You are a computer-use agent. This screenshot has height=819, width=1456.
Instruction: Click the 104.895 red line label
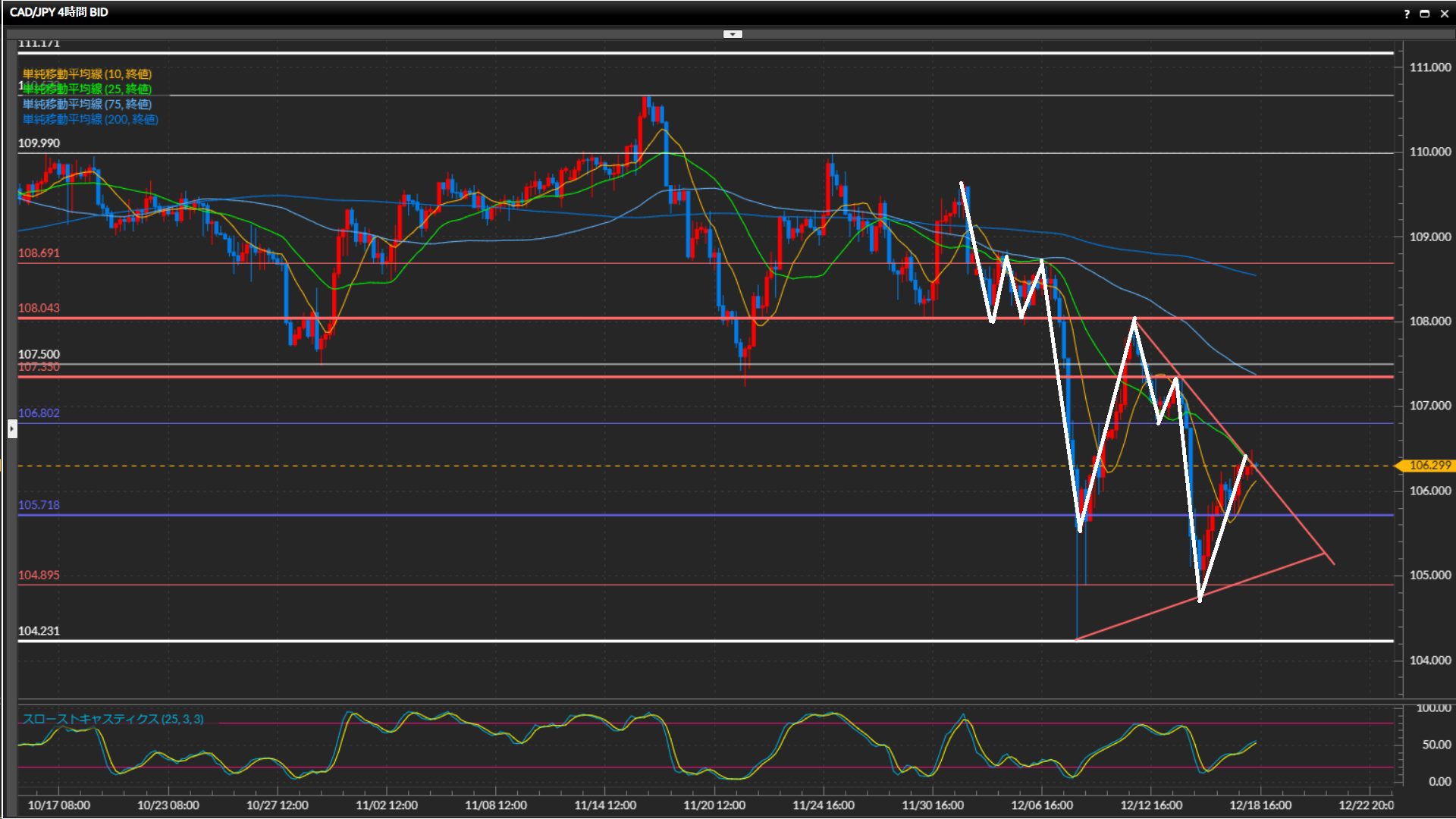[x=39, y=575]
